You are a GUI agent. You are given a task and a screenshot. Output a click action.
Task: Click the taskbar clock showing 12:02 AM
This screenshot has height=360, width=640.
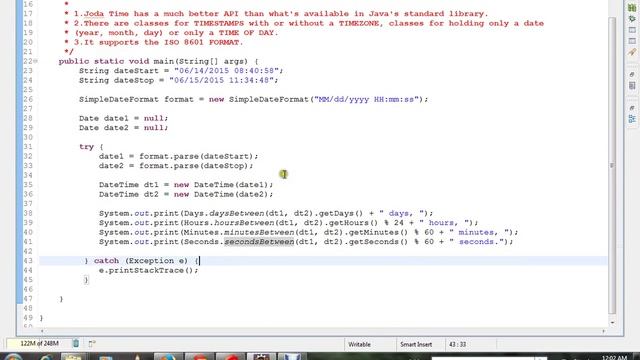click(x=614, y=358)
